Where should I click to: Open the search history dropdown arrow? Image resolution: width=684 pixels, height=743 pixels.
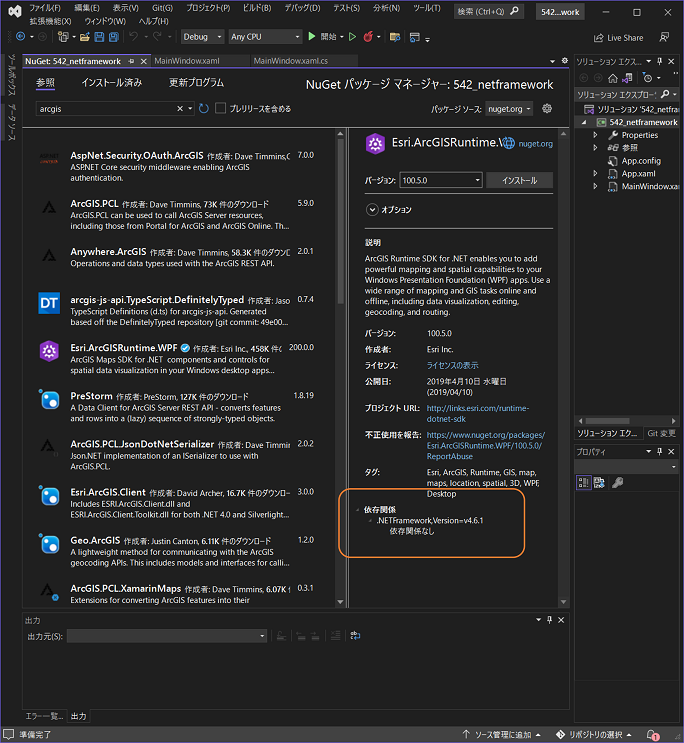(190, 109)
